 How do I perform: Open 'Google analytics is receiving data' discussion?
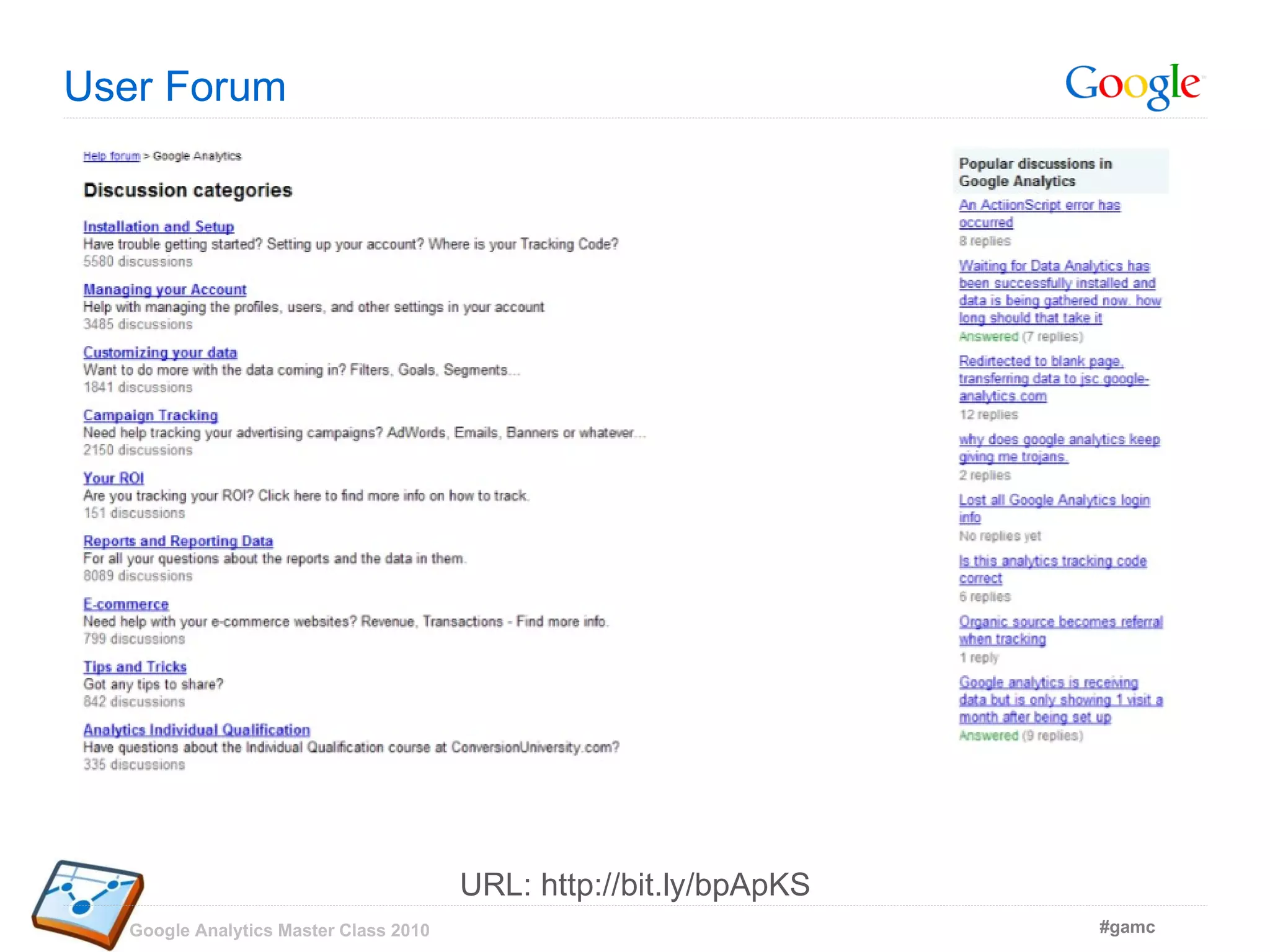(x=1060, y=700)
